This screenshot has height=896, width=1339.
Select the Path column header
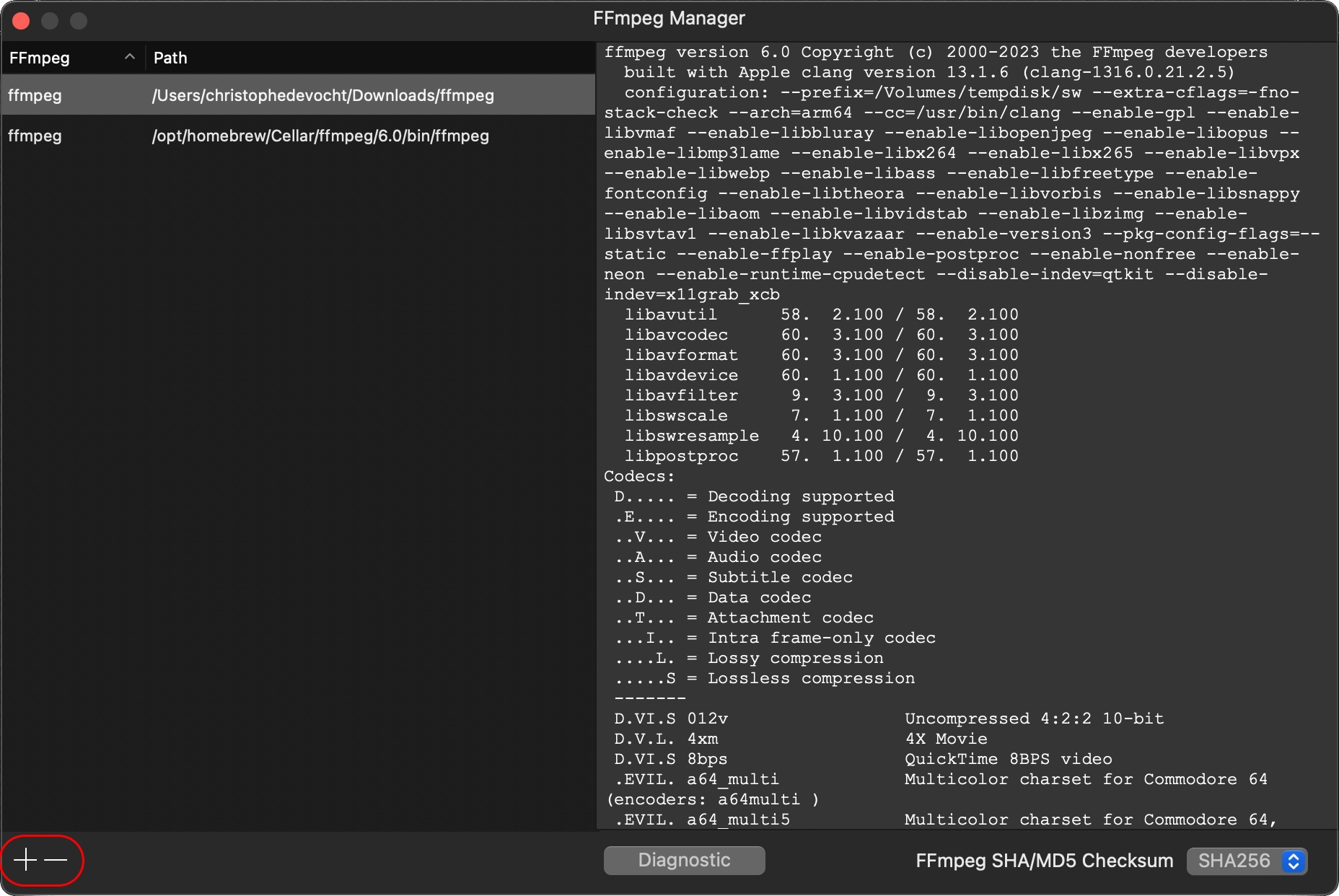[170, 58]
